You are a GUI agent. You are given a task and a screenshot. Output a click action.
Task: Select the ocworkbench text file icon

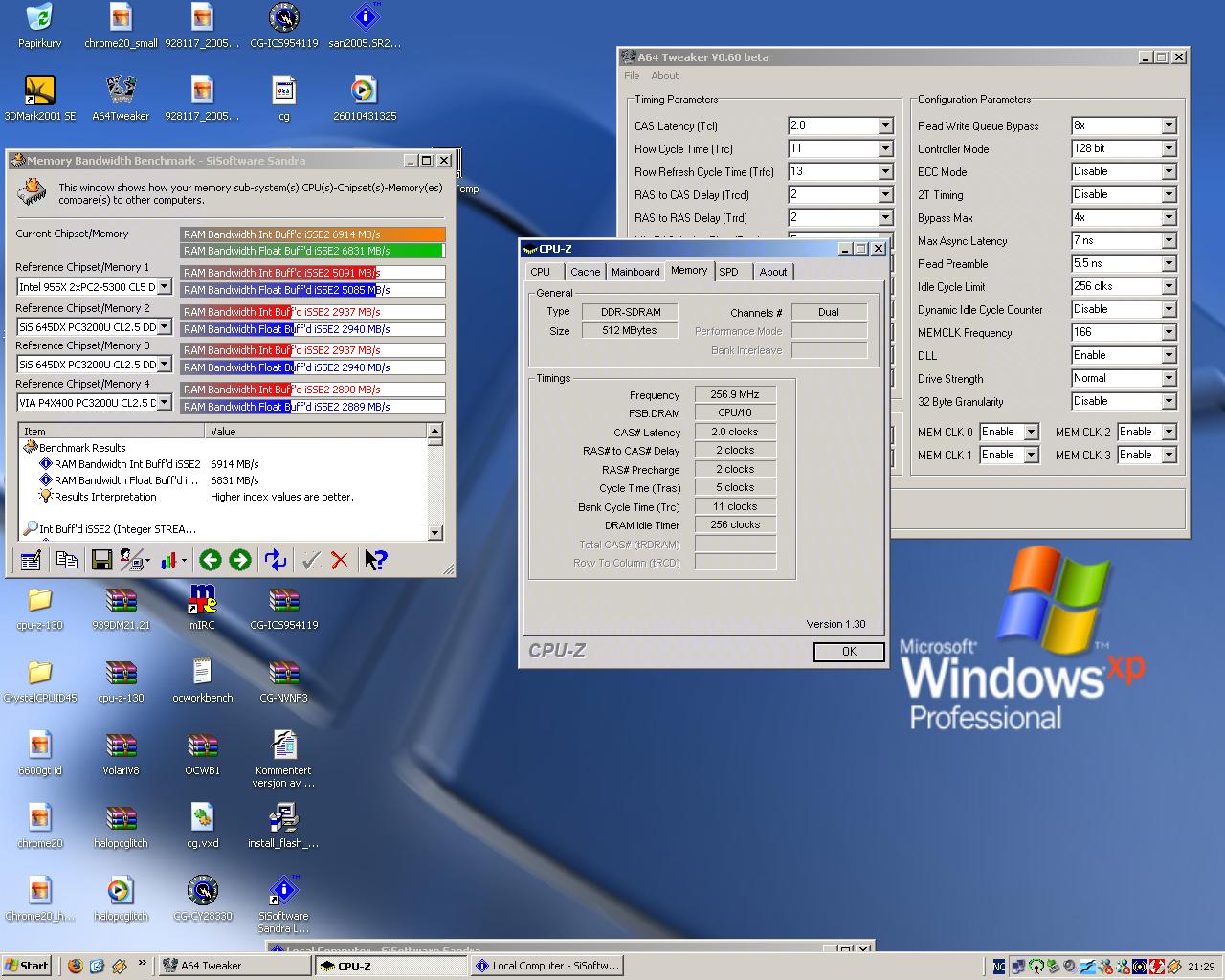(202, 680)
